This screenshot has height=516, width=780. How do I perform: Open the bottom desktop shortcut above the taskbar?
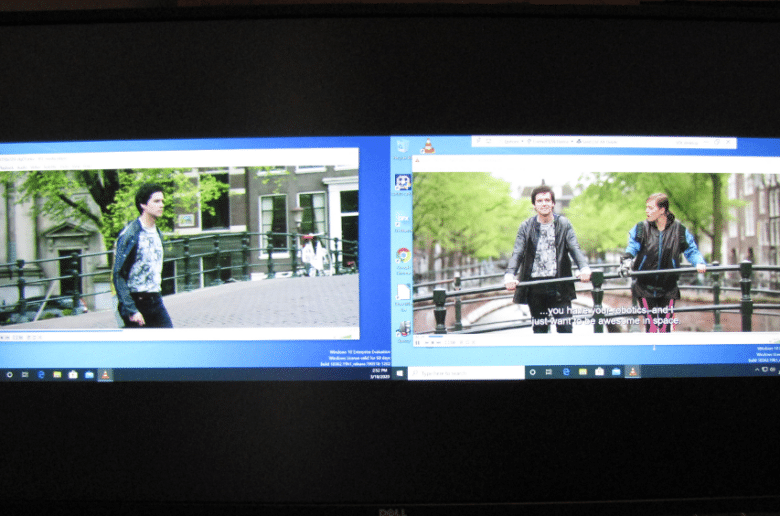[403, 331]
